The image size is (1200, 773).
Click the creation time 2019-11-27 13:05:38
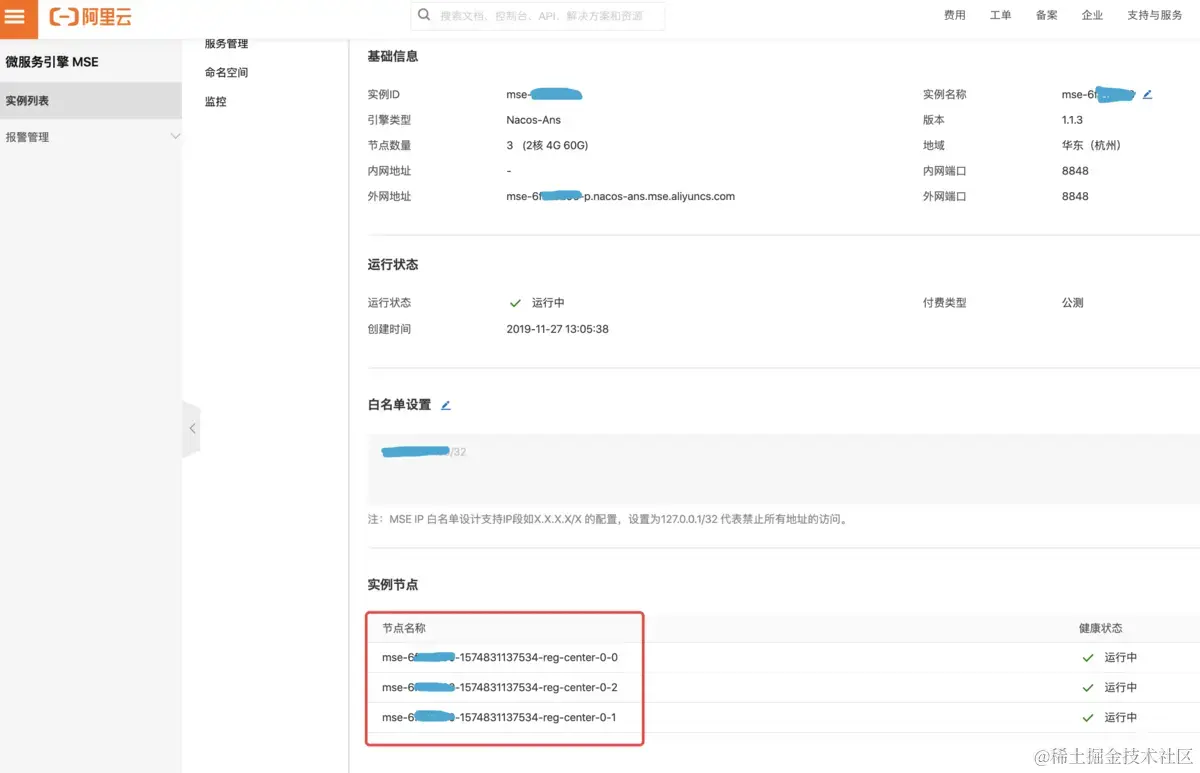tap(558, 329)
